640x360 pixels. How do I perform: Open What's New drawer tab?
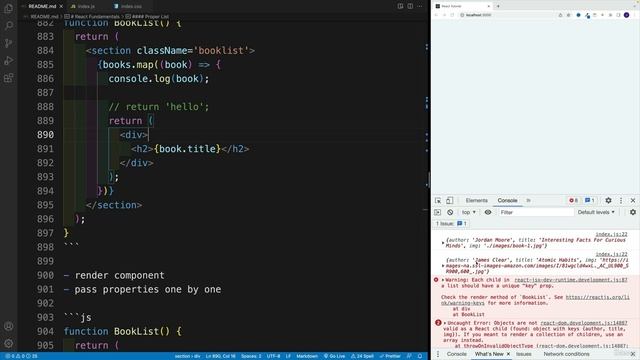(x=489, y=354)
